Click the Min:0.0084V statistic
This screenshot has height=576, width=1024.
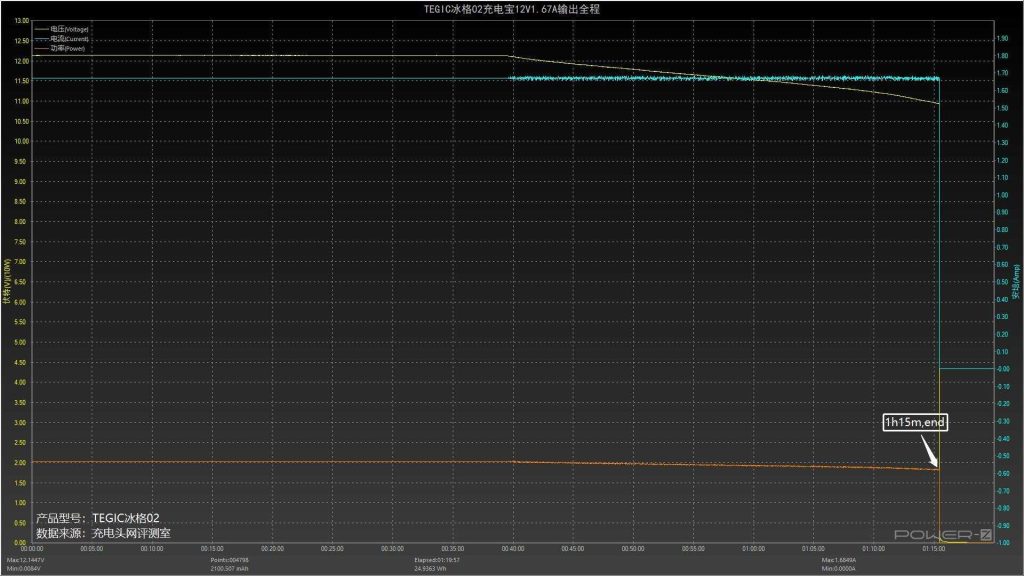click(x=24, y=569)
